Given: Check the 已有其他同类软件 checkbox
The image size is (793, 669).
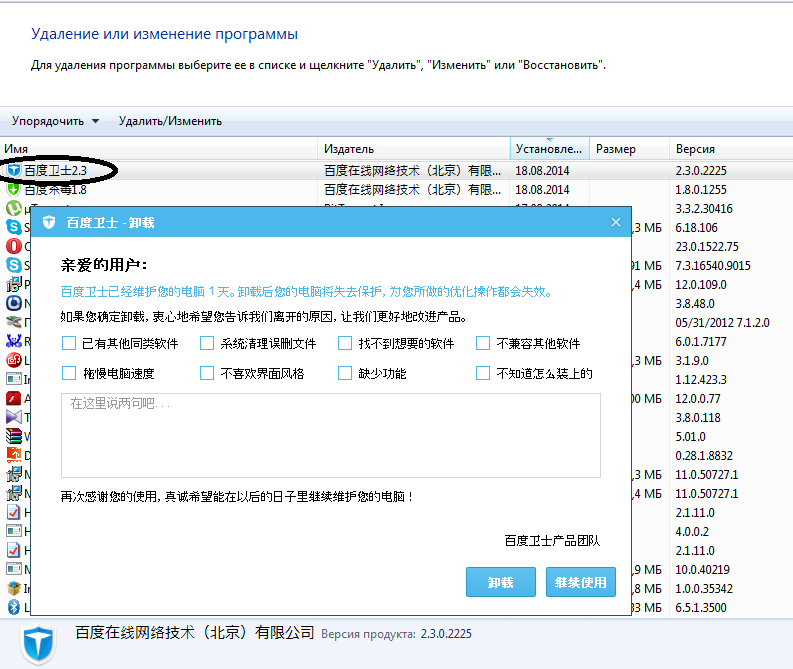Looking at the screenshot, I should tap(69, 343).
